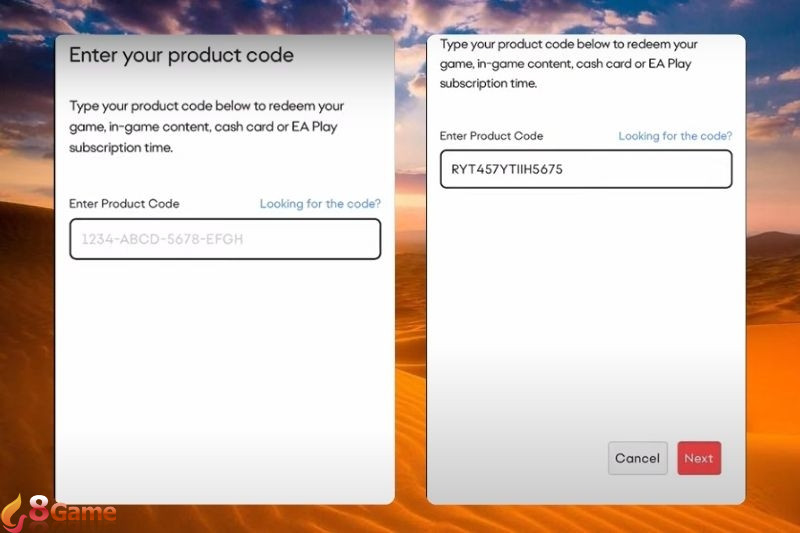Click the 8Game flame logo icon
Image resolution: width=800 pixels, height=533 pixels.
14,514
